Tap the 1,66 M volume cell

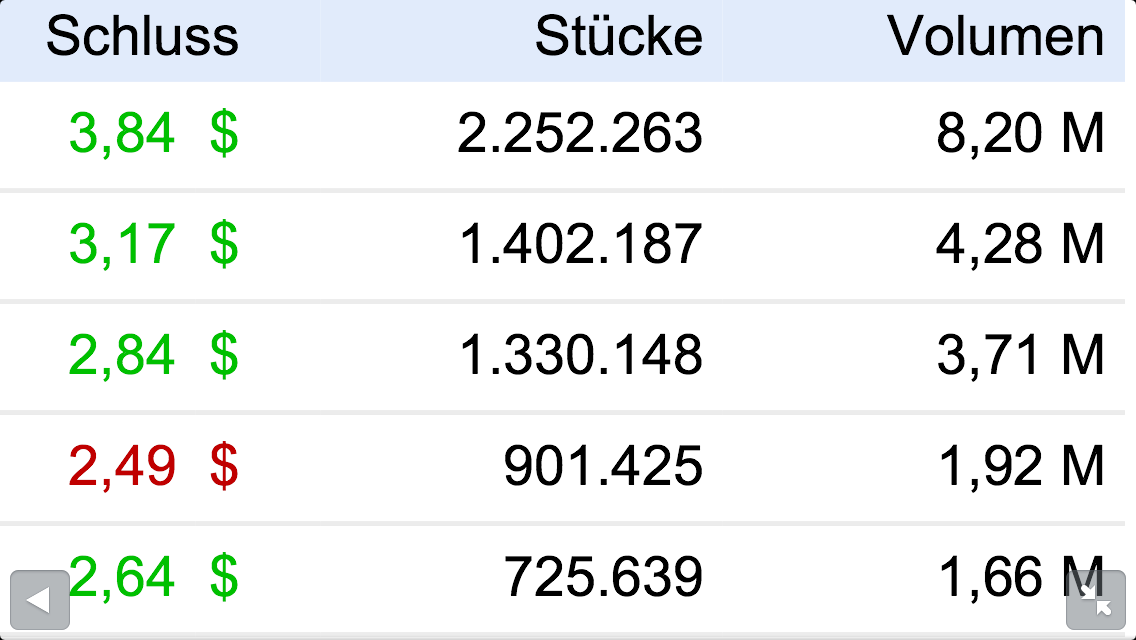[1000, 577]
